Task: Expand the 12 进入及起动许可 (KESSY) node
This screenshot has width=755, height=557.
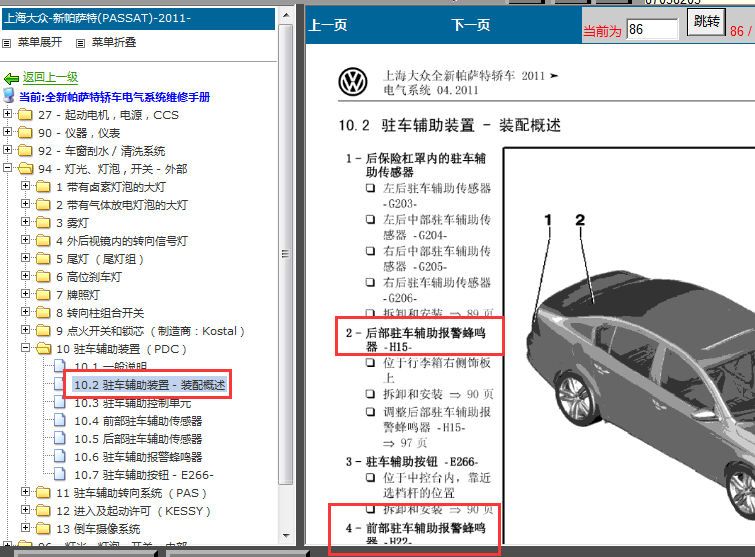Action: 26,509
